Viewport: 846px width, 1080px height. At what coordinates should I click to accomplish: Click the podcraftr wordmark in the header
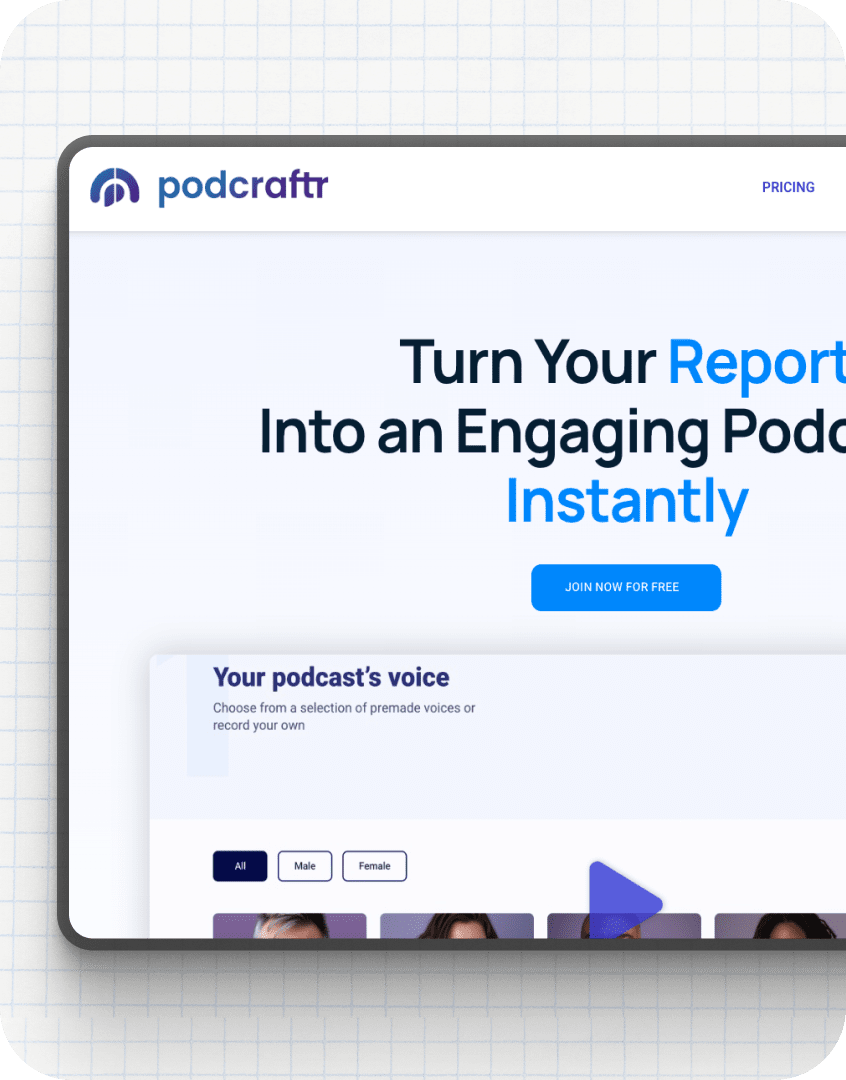coord(242,188)
